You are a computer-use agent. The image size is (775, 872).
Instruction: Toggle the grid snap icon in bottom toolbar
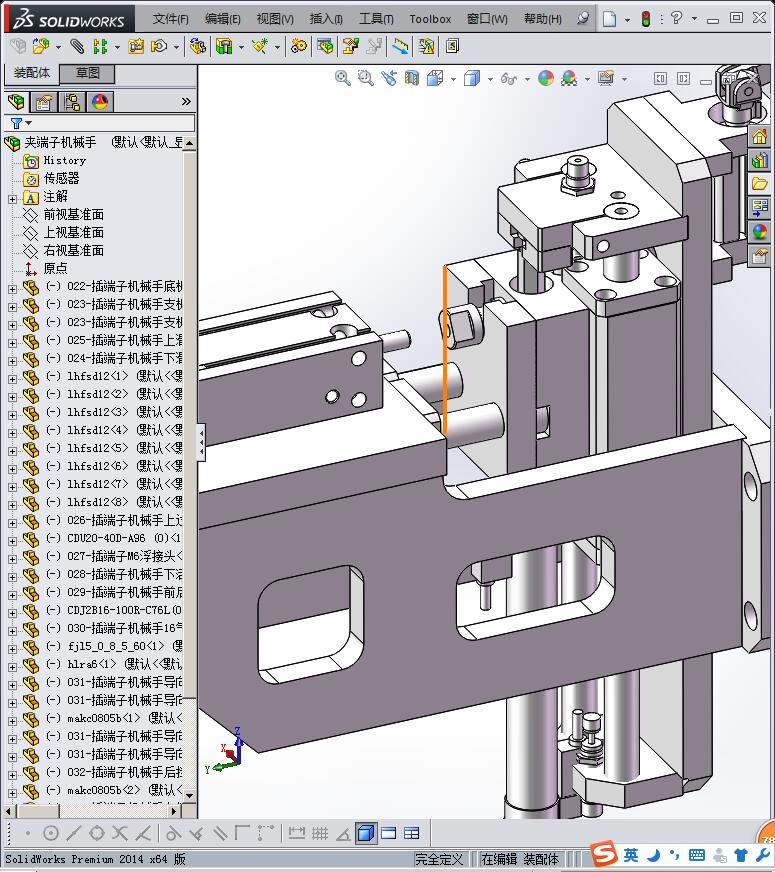pyautogui.click(x=320, y=833)
